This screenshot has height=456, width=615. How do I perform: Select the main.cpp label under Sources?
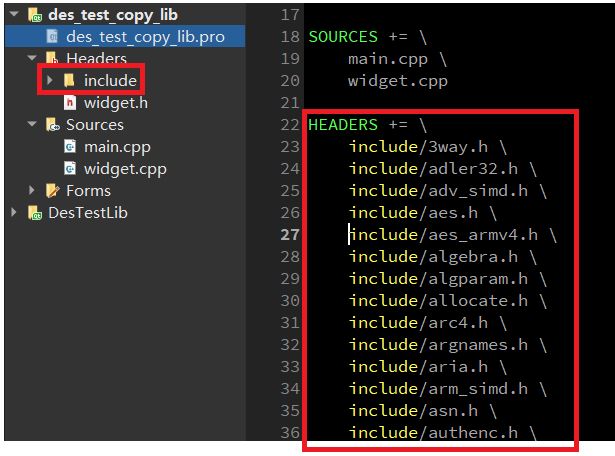tap(119, 147)
